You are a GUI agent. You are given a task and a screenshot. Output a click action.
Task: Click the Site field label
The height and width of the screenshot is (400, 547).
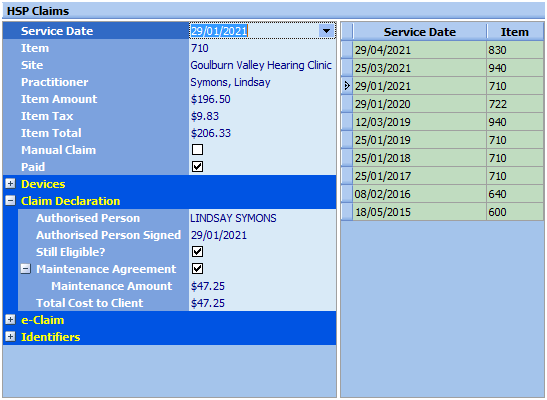pos(32,65)
